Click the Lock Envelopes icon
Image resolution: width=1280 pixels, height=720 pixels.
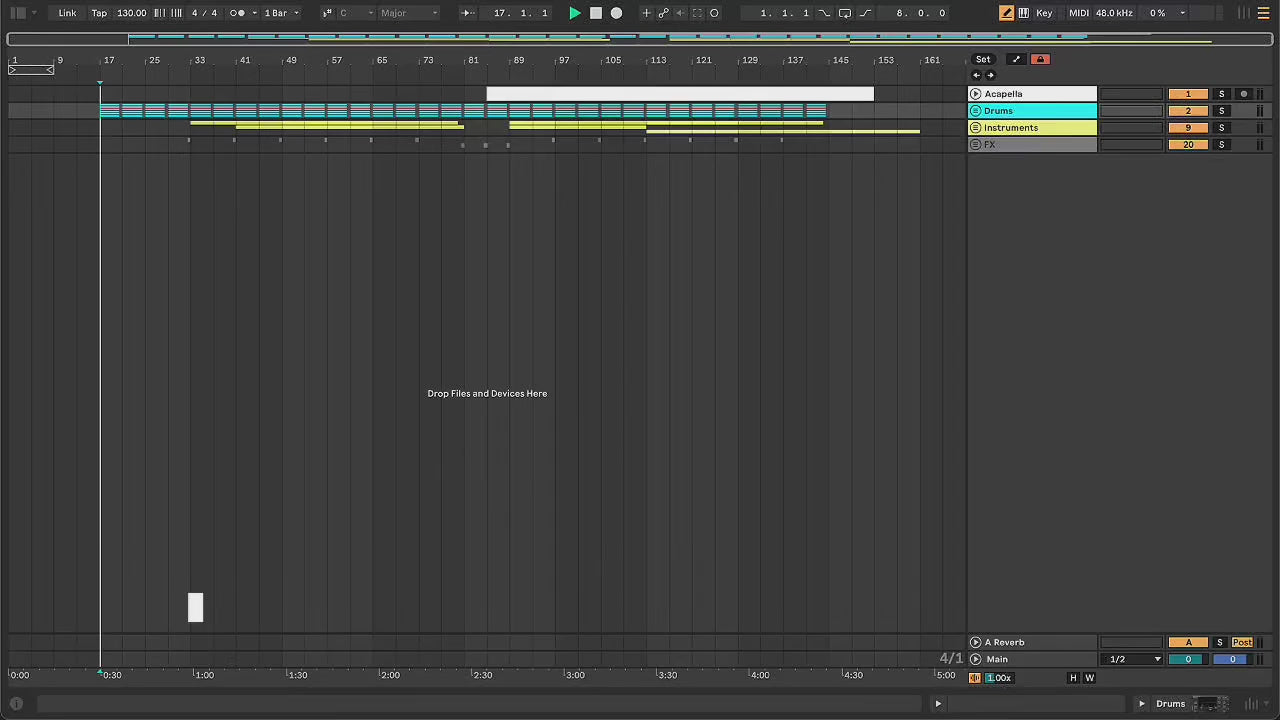[1040, 59]
